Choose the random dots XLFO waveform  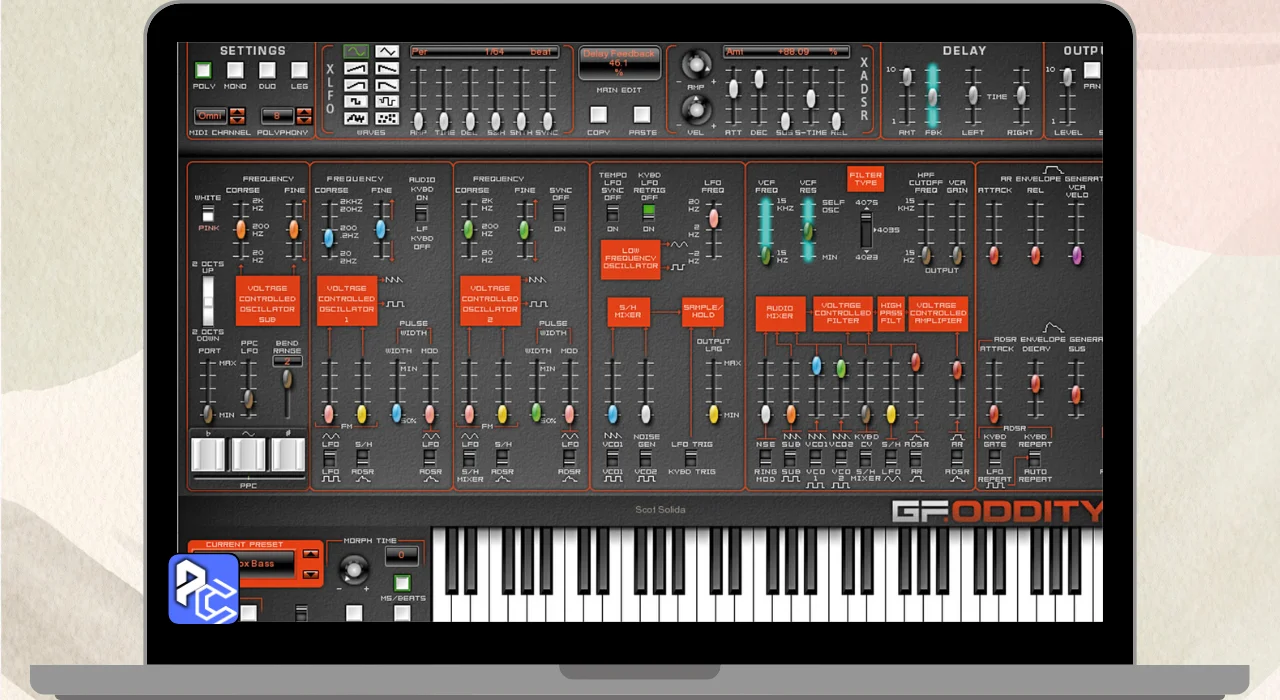(387, 118)
